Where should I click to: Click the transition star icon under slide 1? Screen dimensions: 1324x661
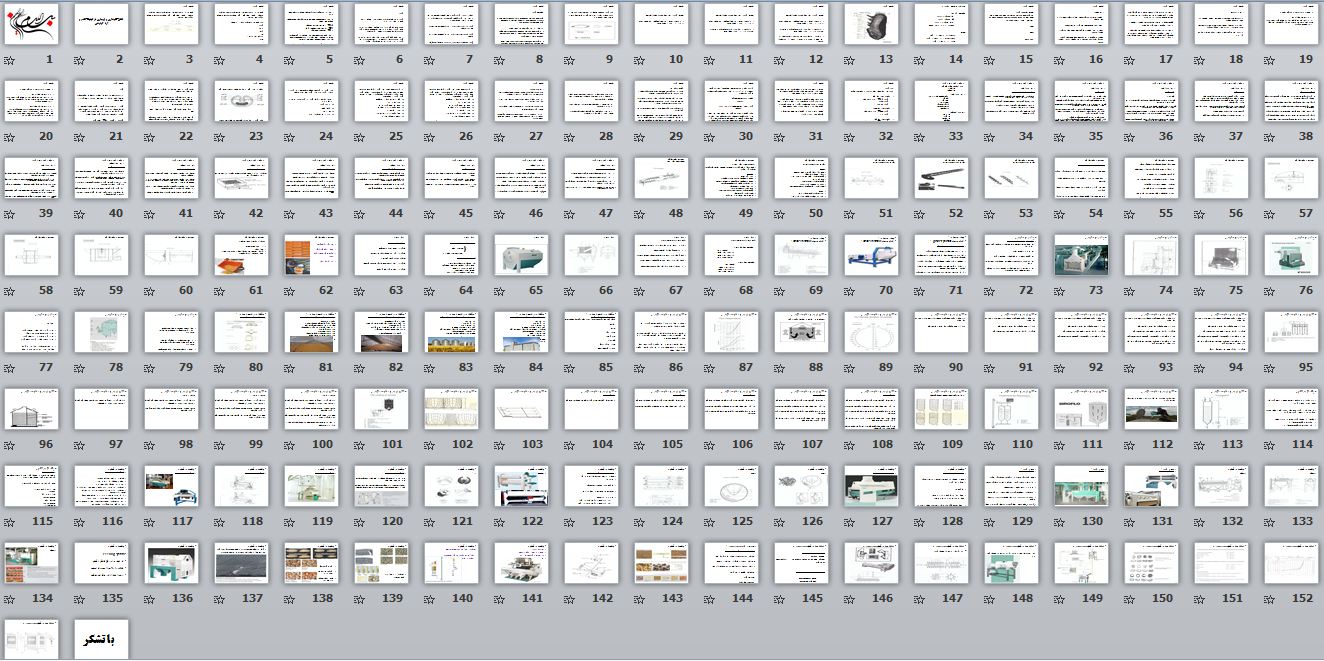[x=9, y=60]
